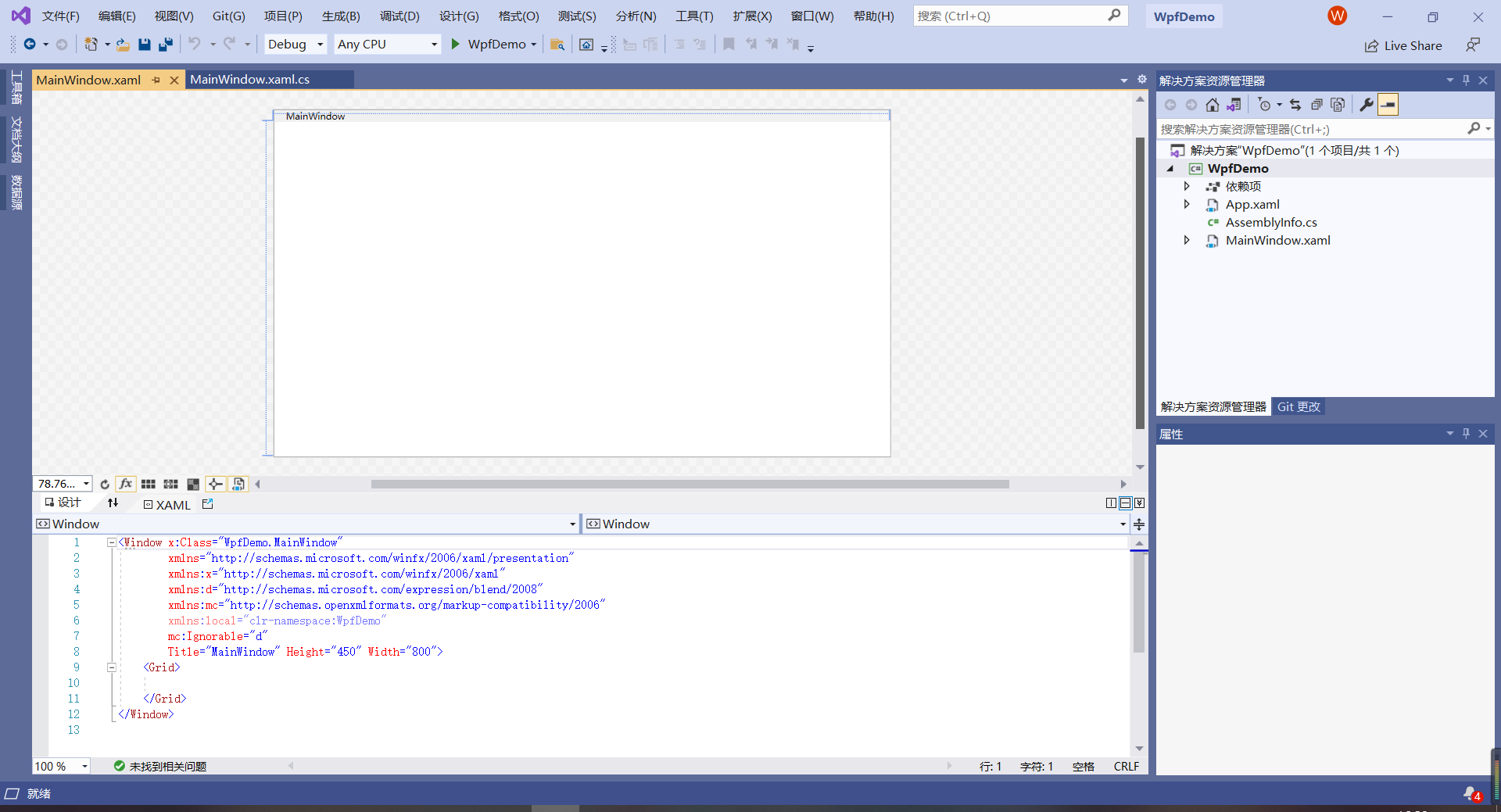Toggle the artboard/project code icon in designer
Image resolution: width=1501 pixels, height=812 pixels.
tap(238, 485)
